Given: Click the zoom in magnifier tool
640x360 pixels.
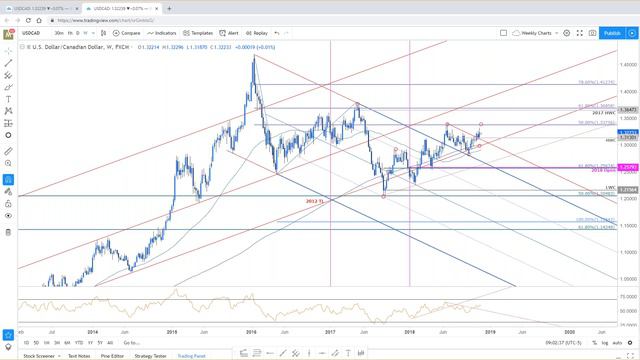Looking at the screenshot, I should point(8,163).
